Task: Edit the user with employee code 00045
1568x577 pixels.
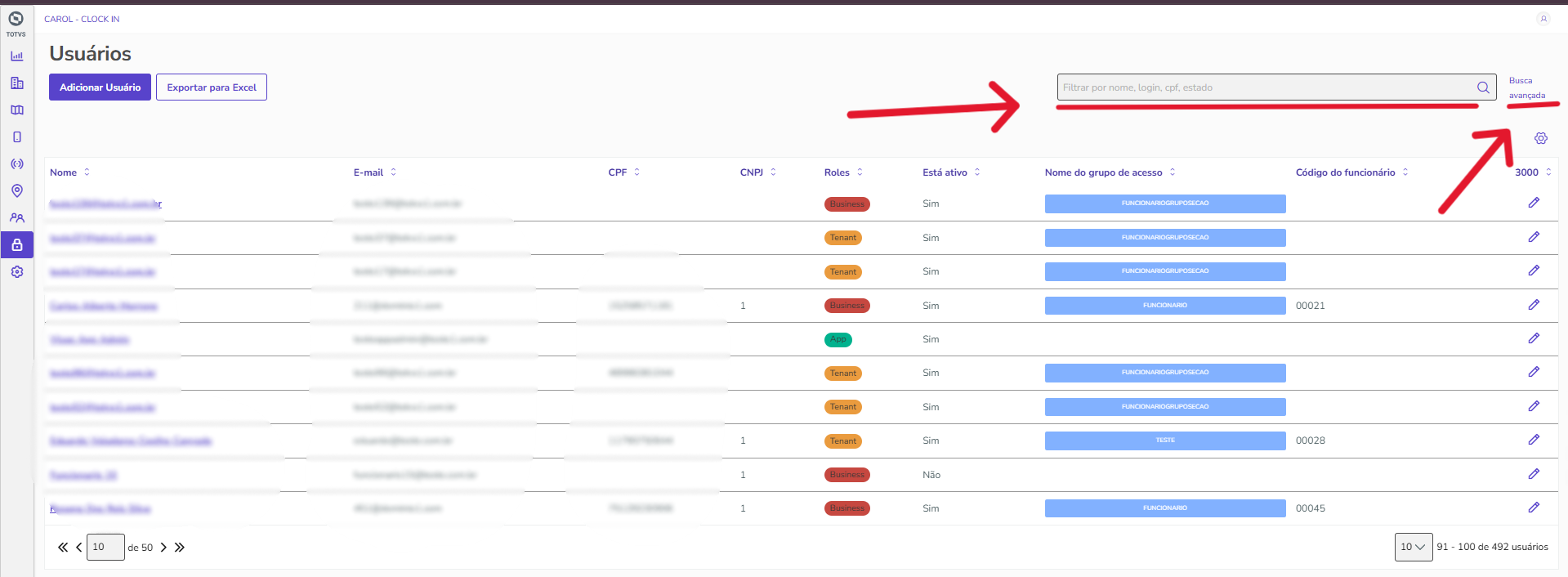Action: click(x=1534, y=508)
